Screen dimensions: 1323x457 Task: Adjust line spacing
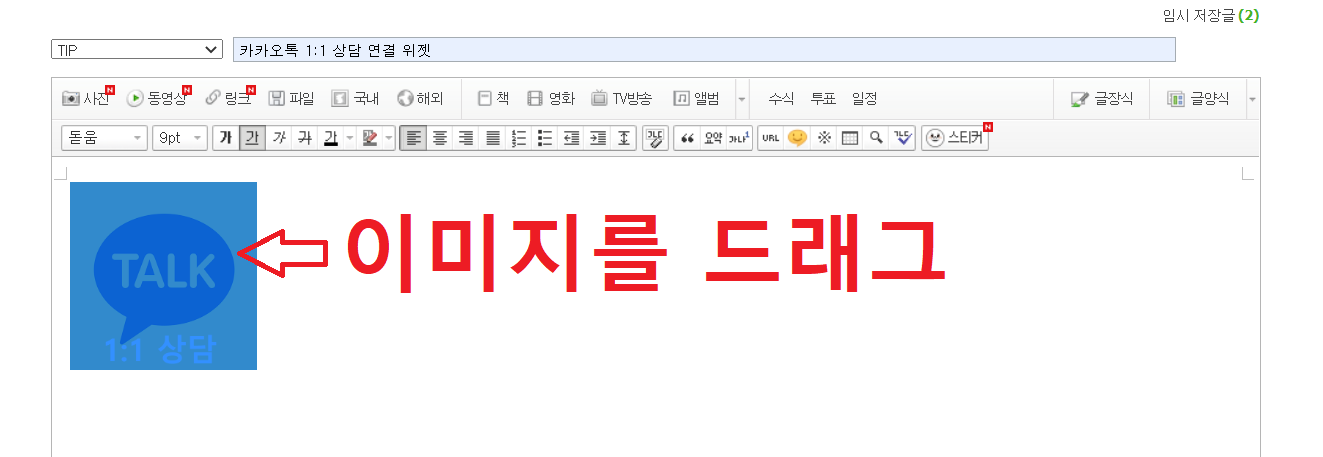coord(624,138)
